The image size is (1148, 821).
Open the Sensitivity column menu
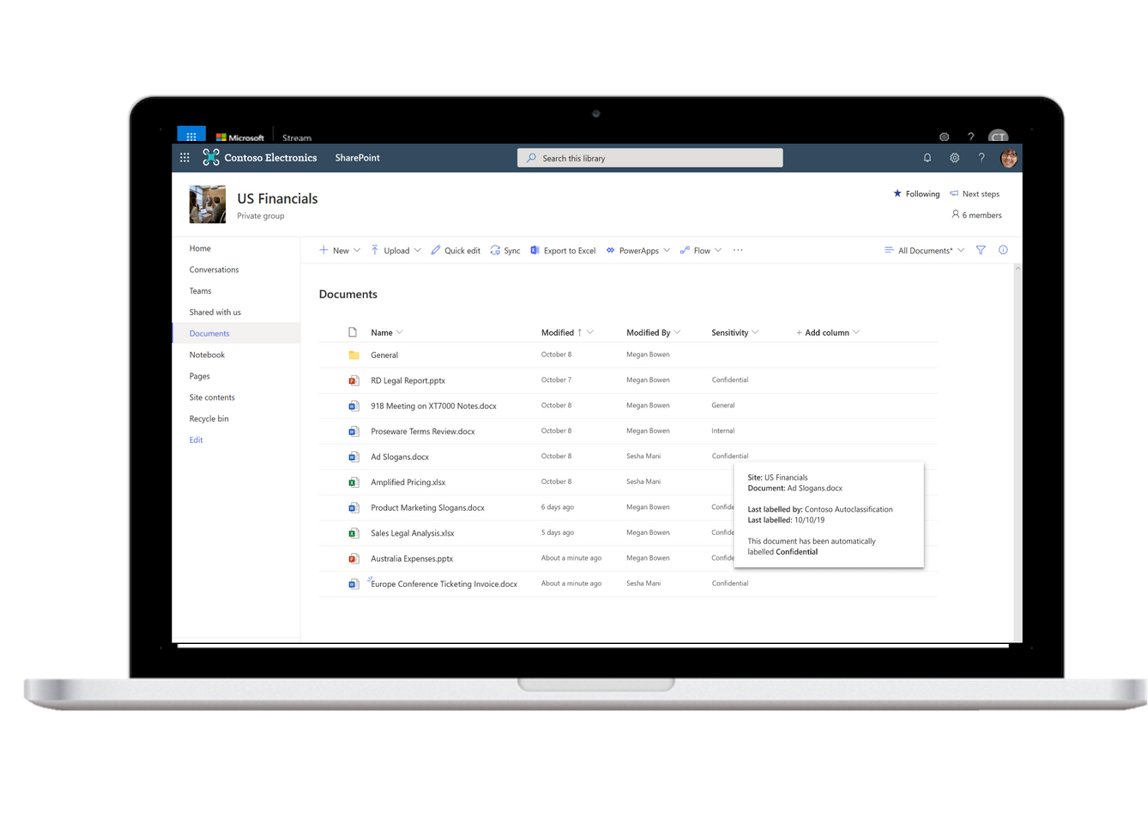pyautogui.click(x=734, y=333)
